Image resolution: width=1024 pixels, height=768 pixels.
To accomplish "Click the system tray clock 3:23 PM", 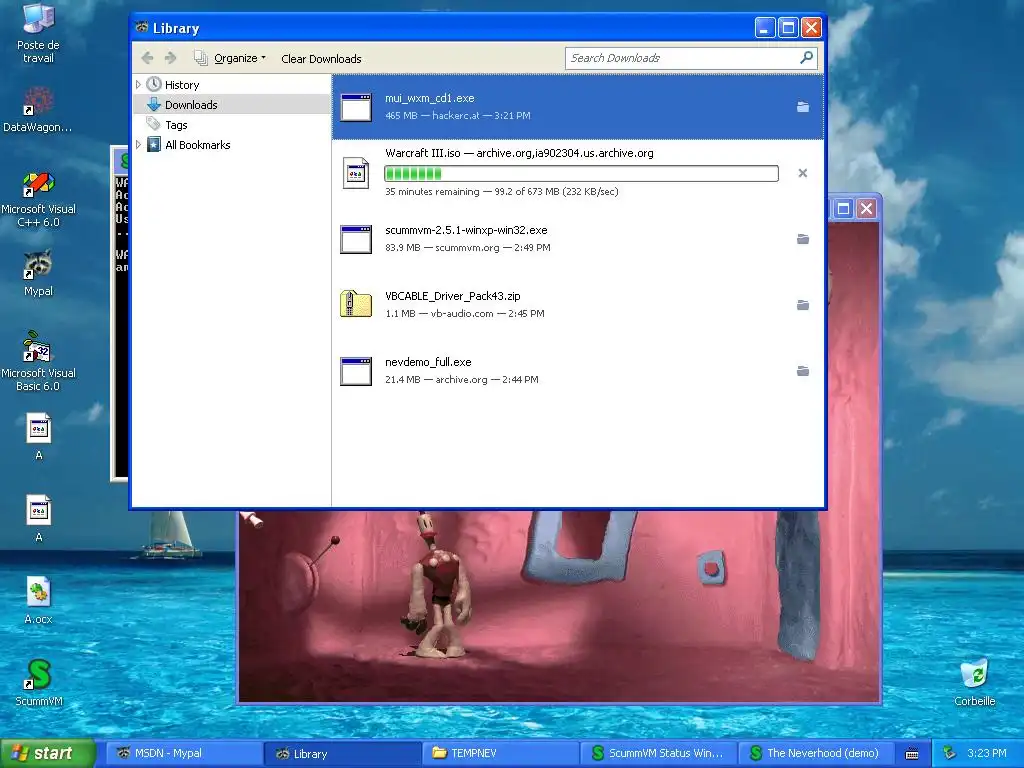I will [986, 753].
